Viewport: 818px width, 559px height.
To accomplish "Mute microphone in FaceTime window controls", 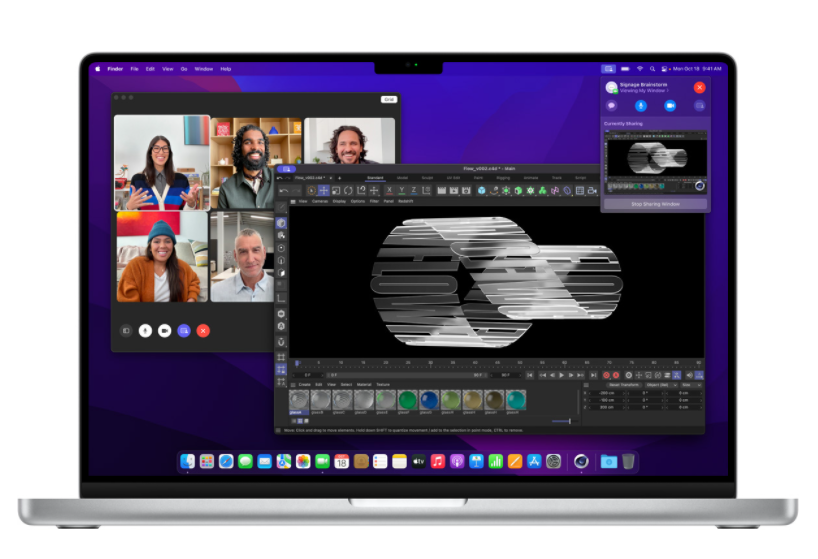I will point(146,331).
